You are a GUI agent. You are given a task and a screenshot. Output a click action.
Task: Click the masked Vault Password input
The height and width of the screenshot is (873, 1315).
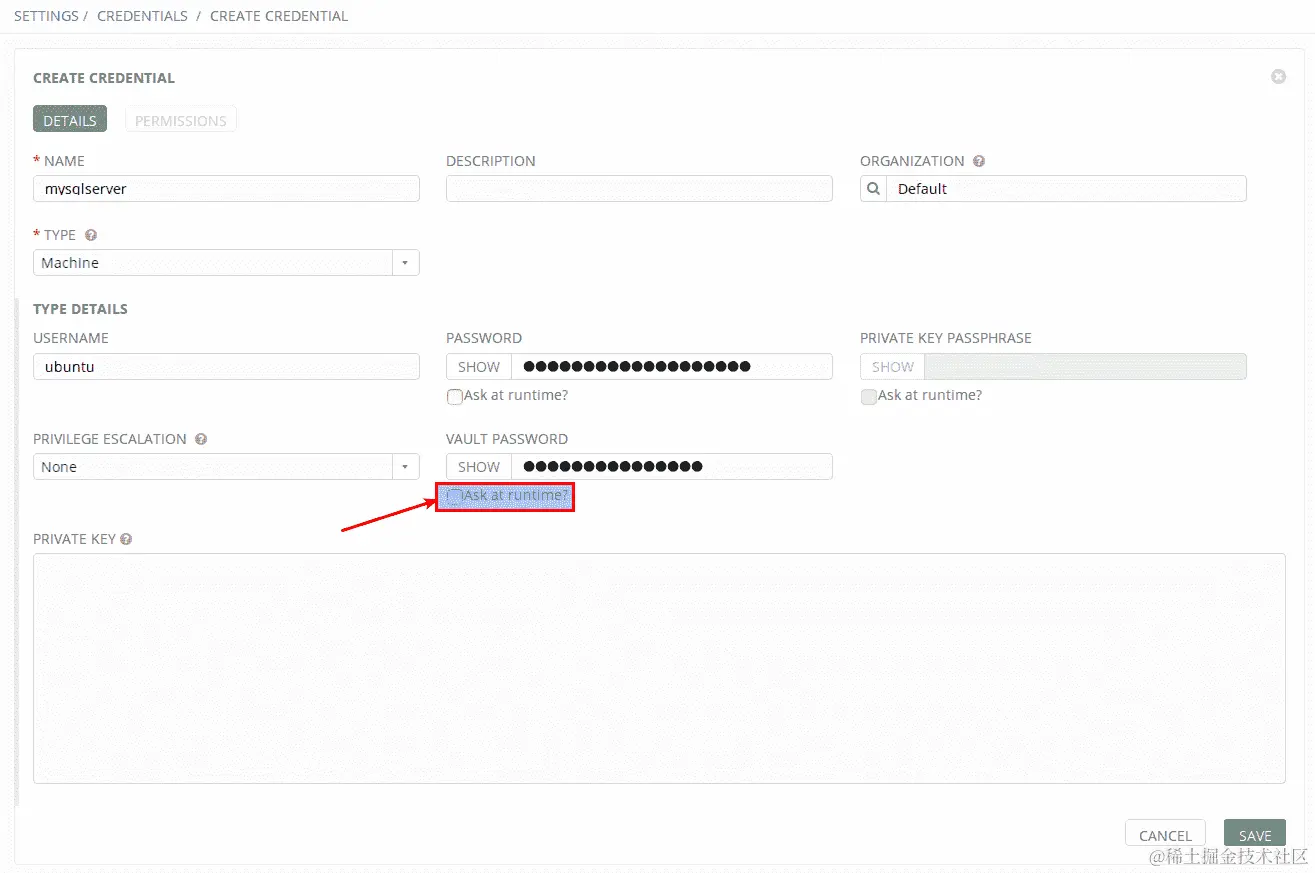pyautogui.click(x=672, y=467)
